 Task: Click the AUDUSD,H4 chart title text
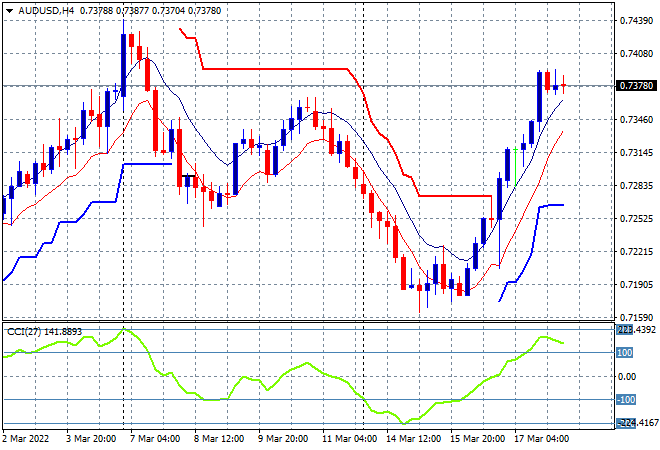(46, 11)
